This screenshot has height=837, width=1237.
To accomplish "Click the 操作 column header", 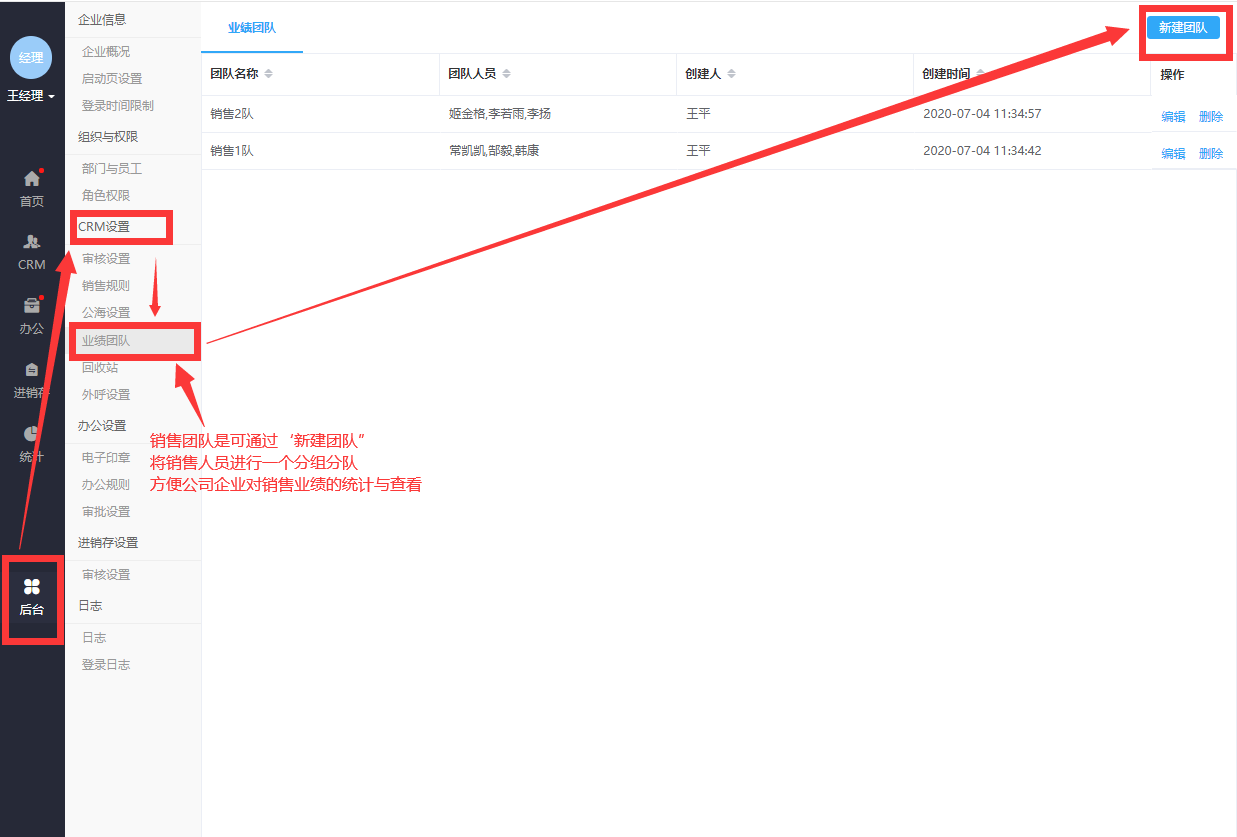I will pos(1172,75).
